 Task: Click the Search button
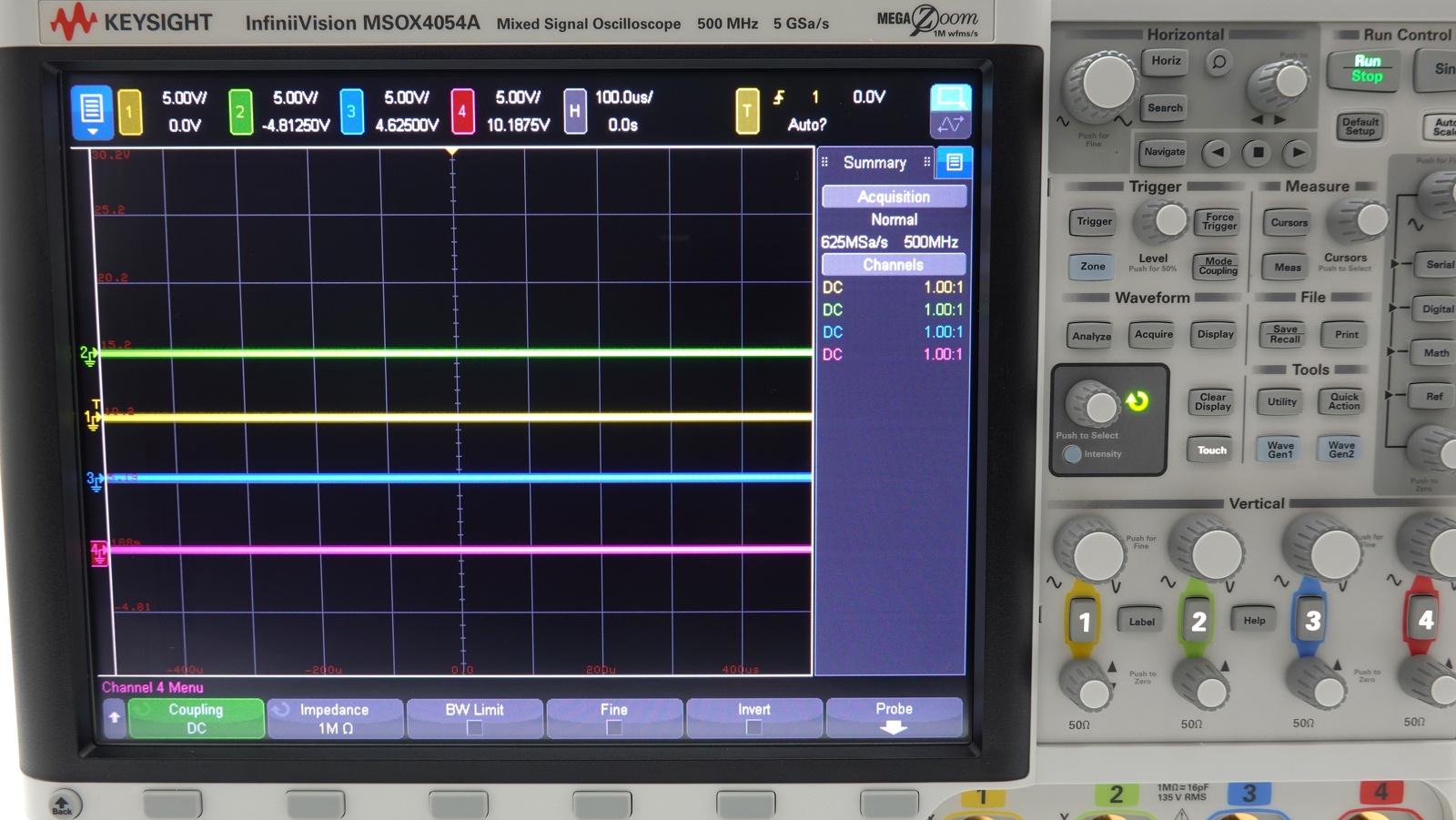(x=1165, y=107)
